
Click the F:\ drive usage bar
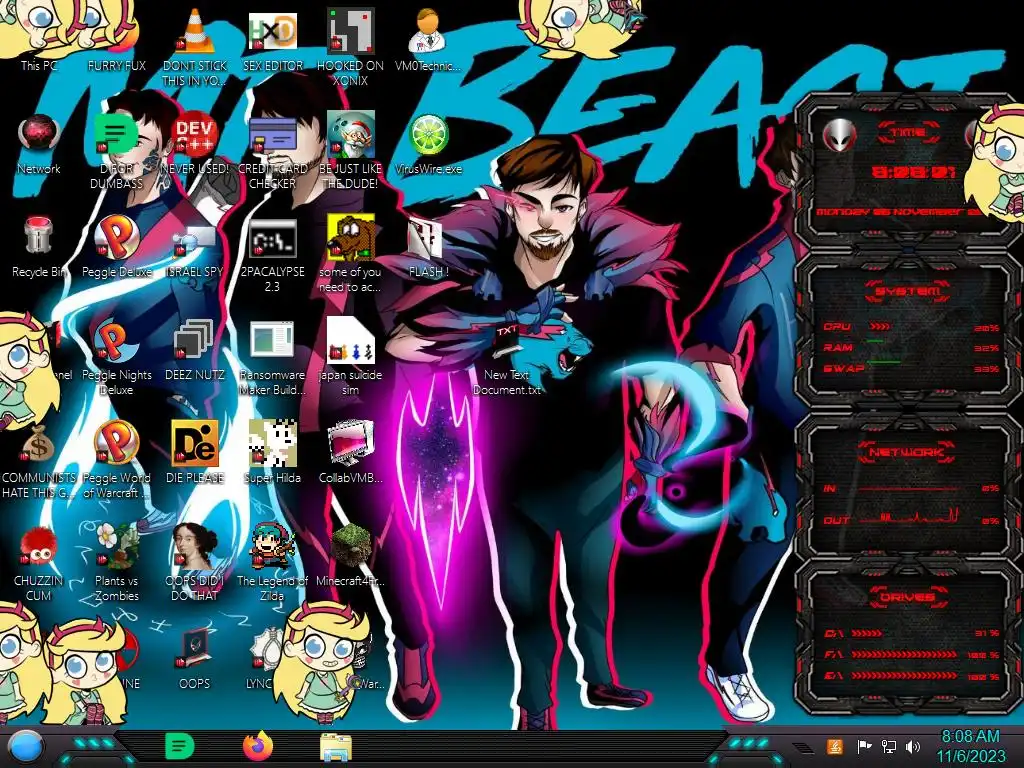(904, 654)
